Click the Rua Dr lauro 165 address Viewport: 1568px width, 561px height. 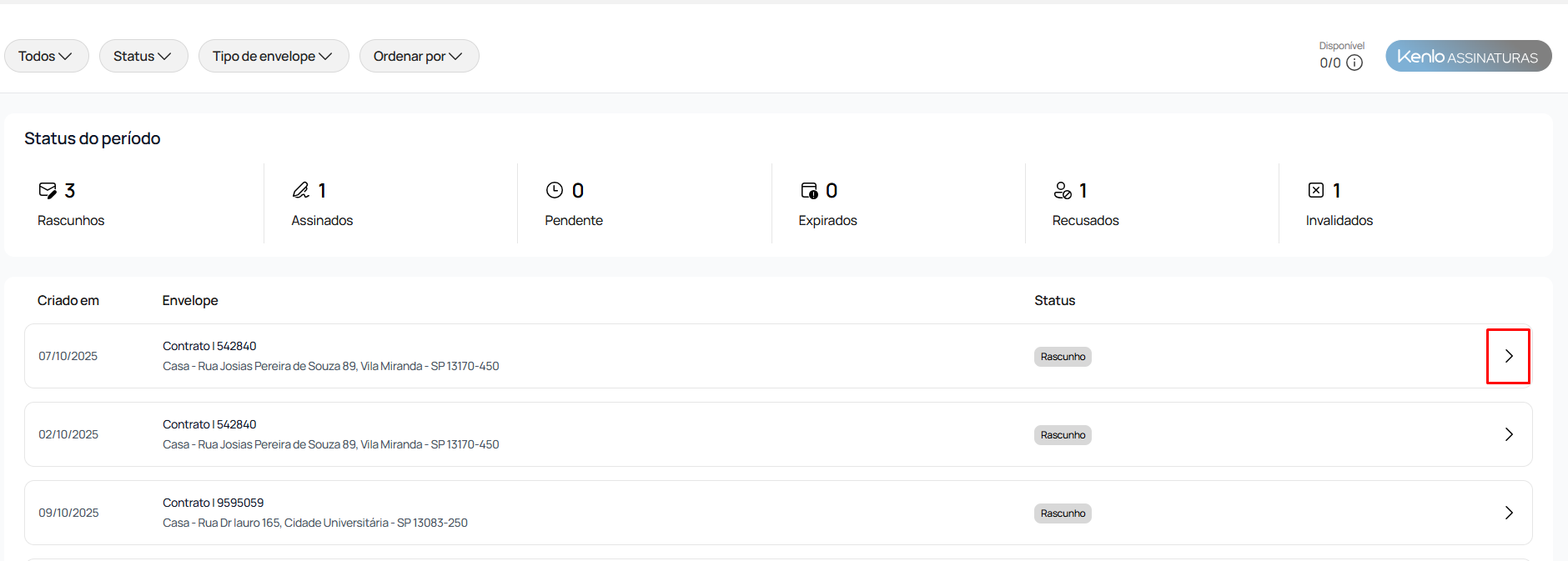[x=315, y=523]
